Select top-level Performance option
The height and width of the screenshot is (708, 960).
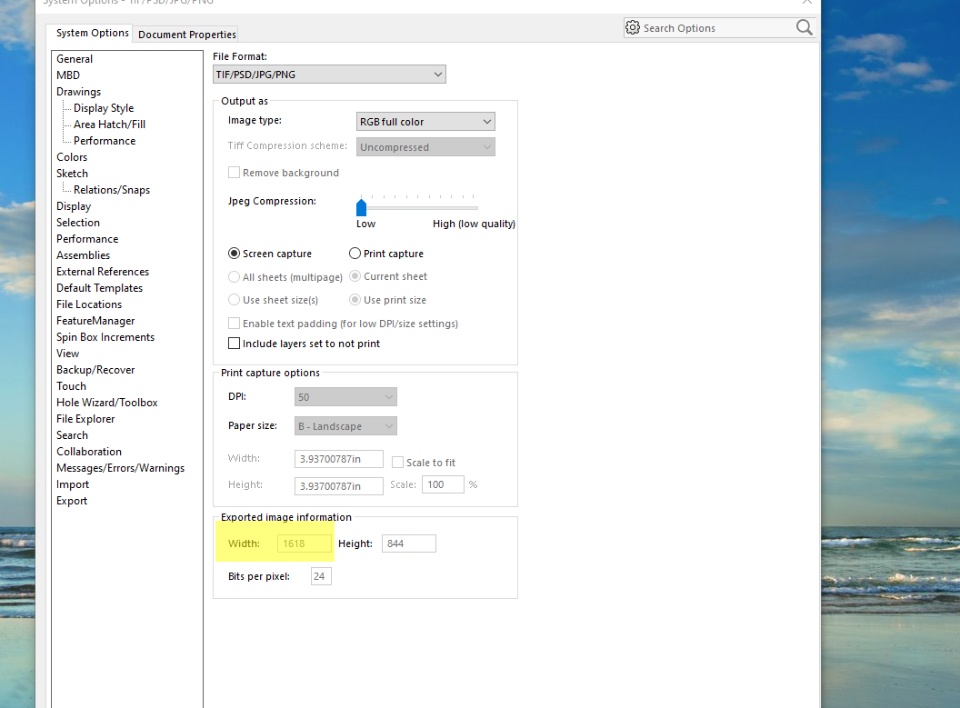(x=88, y=239)
